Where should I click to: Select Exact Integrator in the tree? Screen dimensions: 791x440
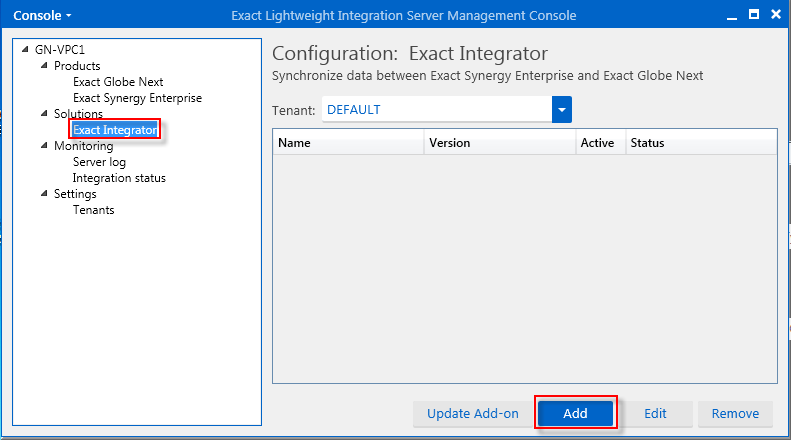[x=115, y=130]
